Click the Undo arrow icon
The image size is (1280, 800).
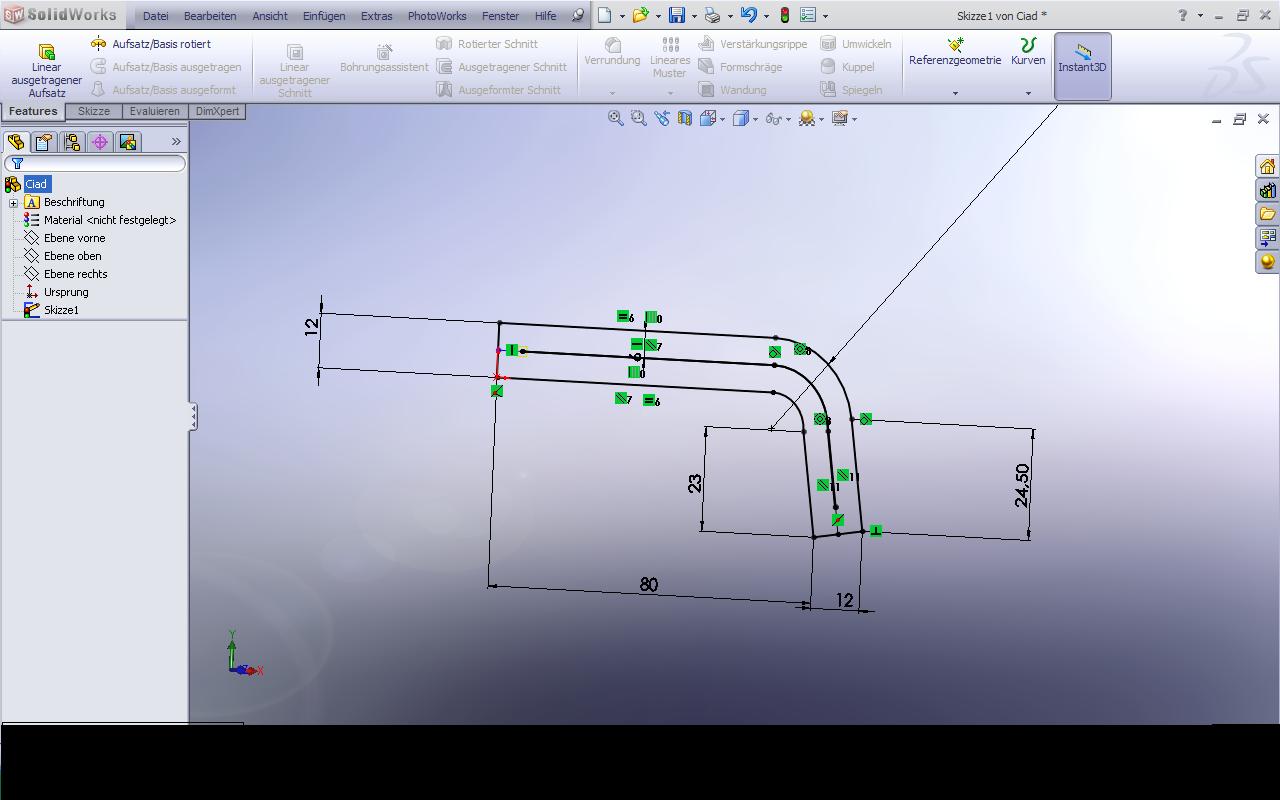pyautogui.click(x=748, y=15)
